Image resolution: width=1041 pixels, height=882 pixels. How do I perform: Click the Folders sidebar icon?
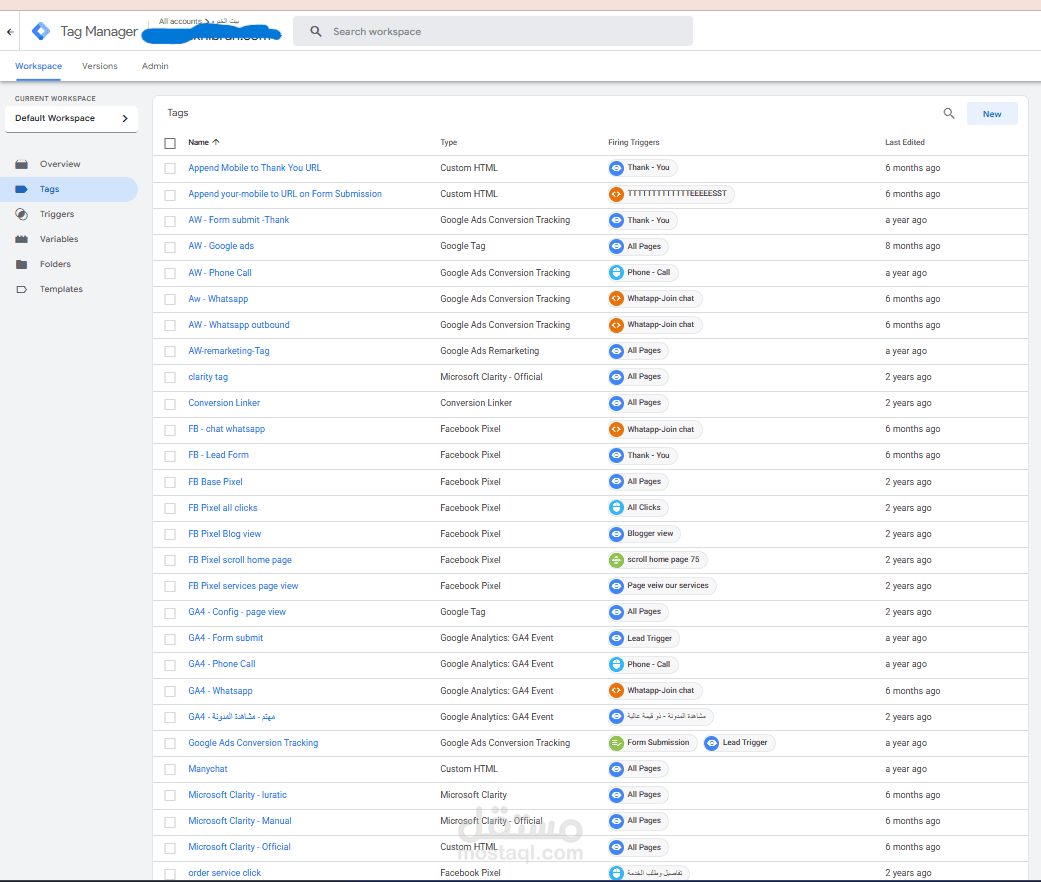tap(21, 264)
